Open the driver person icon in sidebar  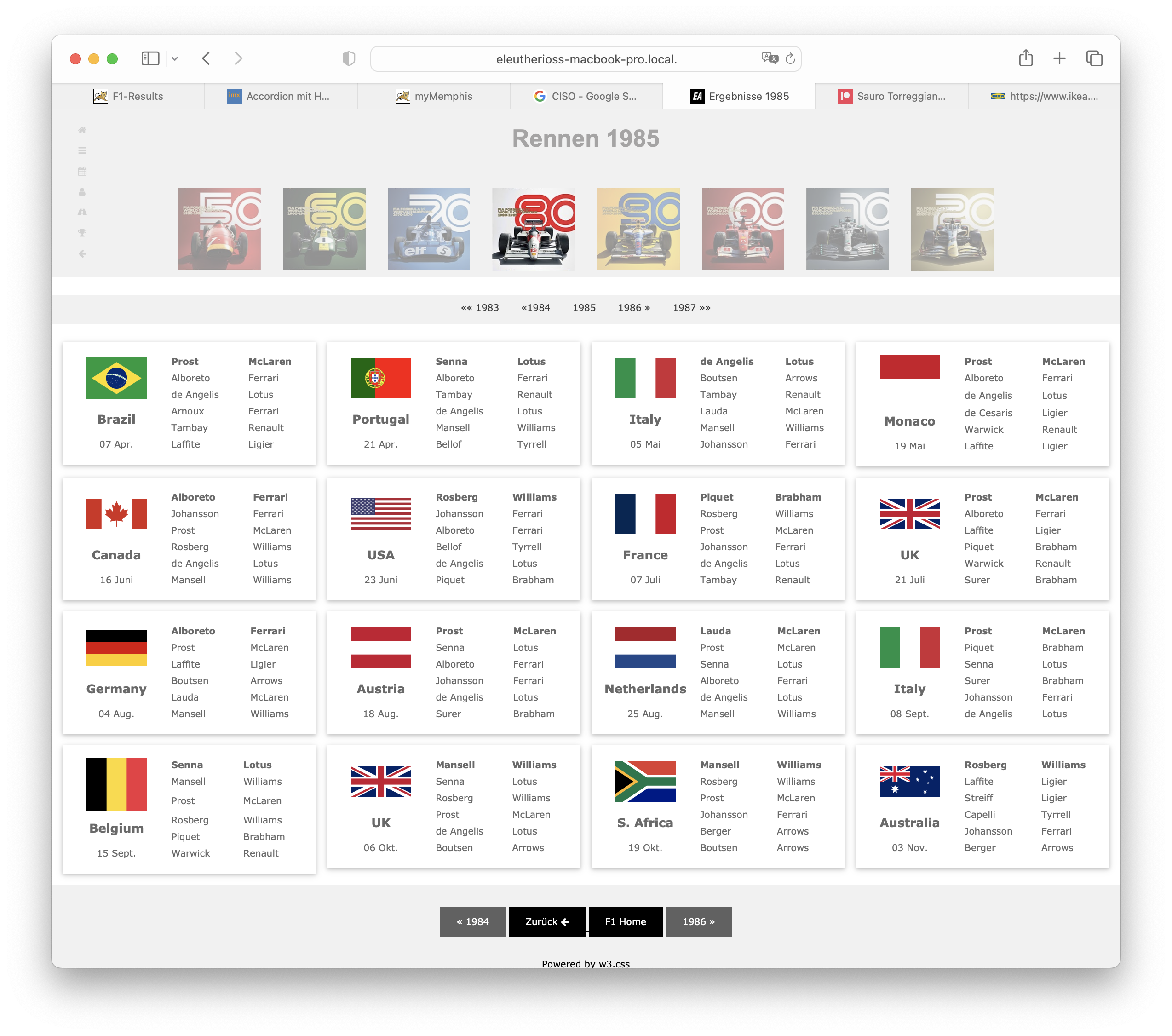click(82, 191)
